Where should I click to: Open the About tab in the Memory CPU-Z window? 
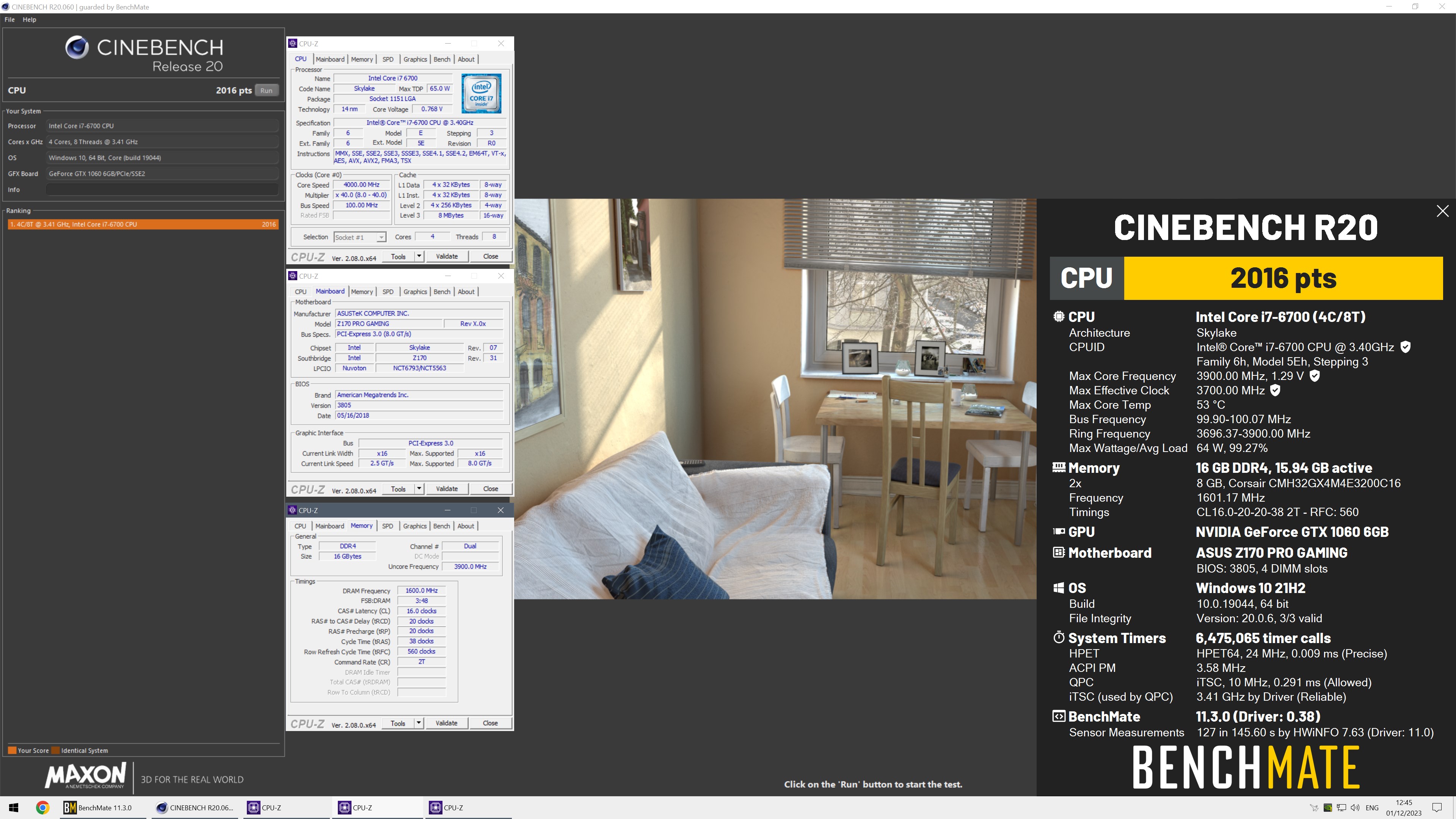pyautogui.click(x=466, y=526)
